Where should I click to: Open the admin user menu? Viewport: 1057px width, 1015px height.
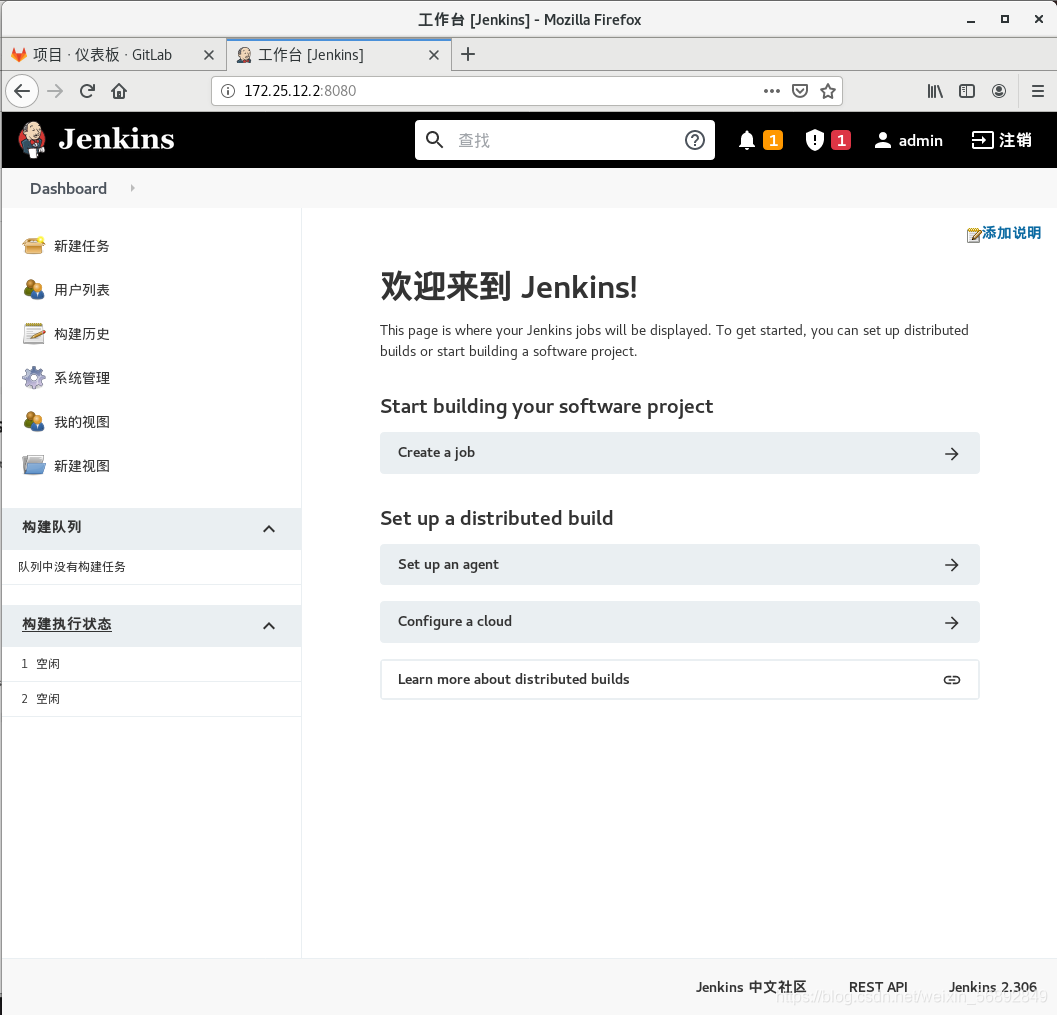tap(908, 140)
